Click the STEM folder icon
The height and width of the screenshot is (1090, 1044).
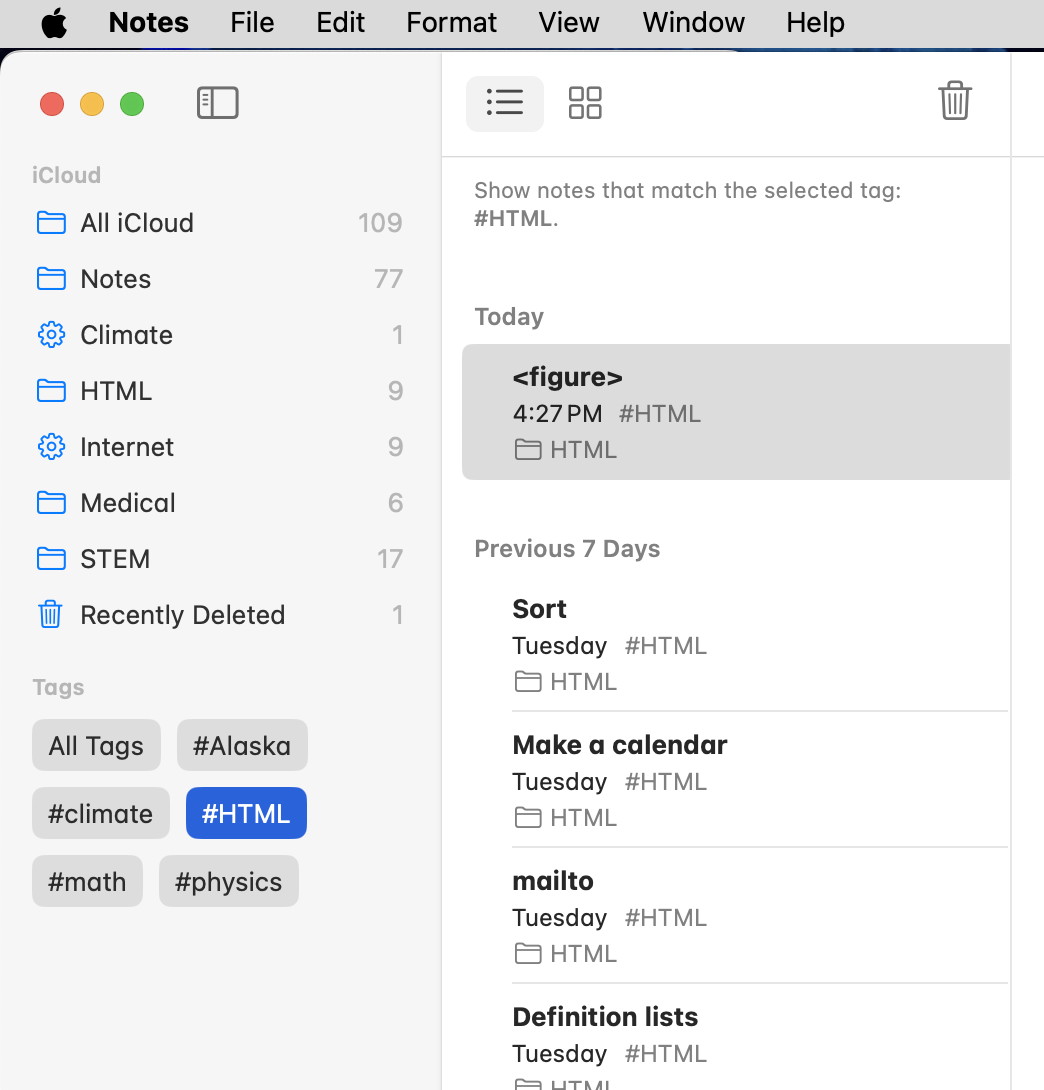[x=51, y=559]
